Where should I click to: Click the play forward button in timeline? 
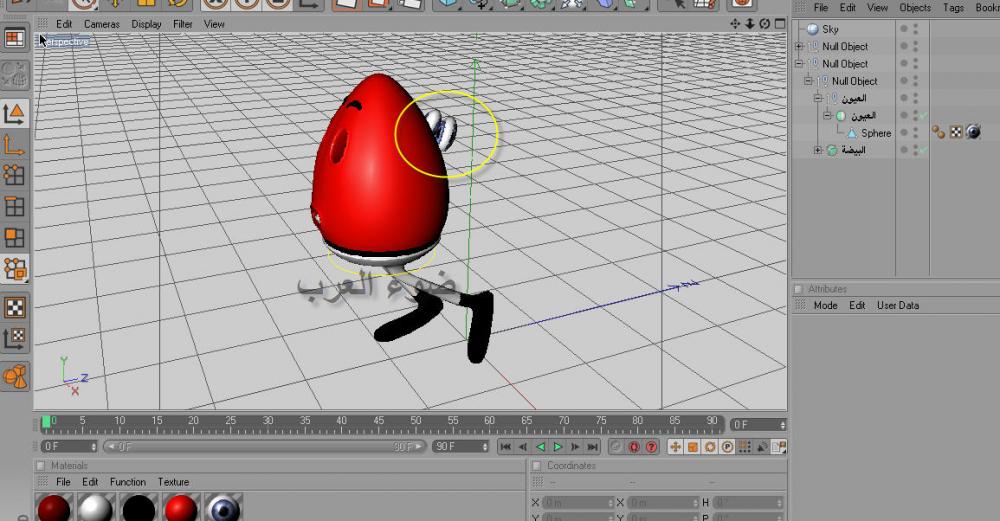click(x=558, y=447)
